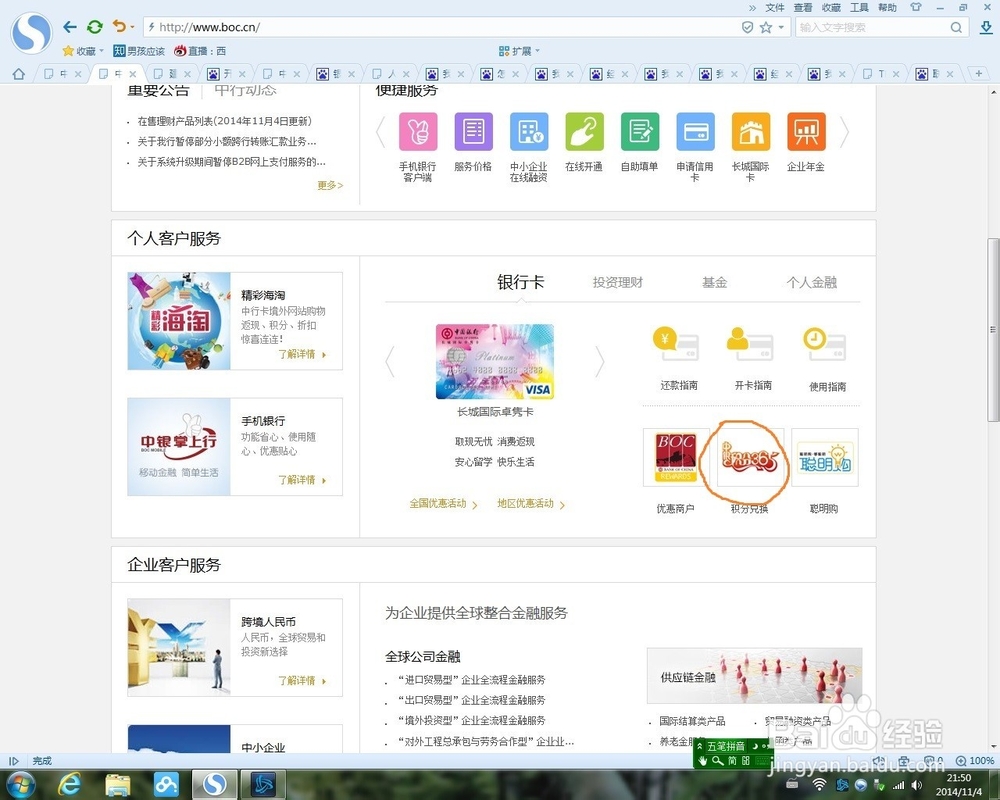Open the 手机银行客户端 icon
Screen dimensions: 1000x800
417,131
